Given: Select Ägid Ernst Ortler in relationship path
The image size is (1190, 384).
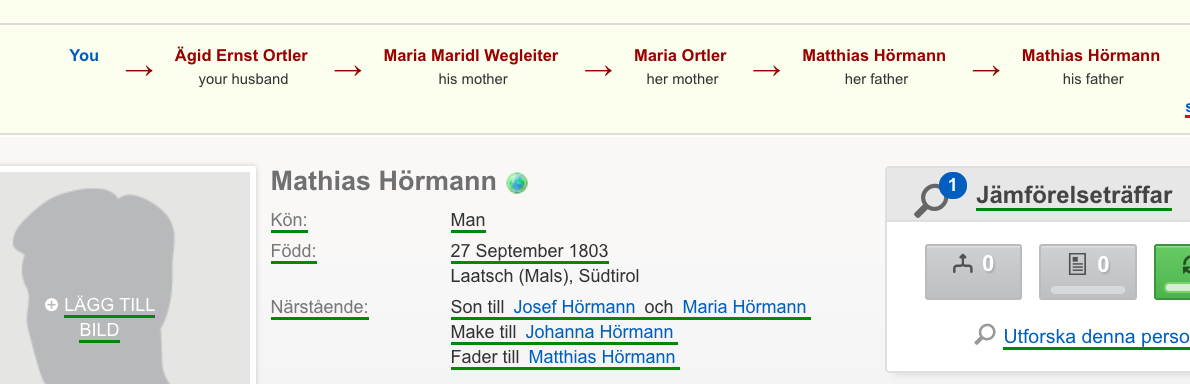Looking at the screenshot, I should tap(241, 55).
